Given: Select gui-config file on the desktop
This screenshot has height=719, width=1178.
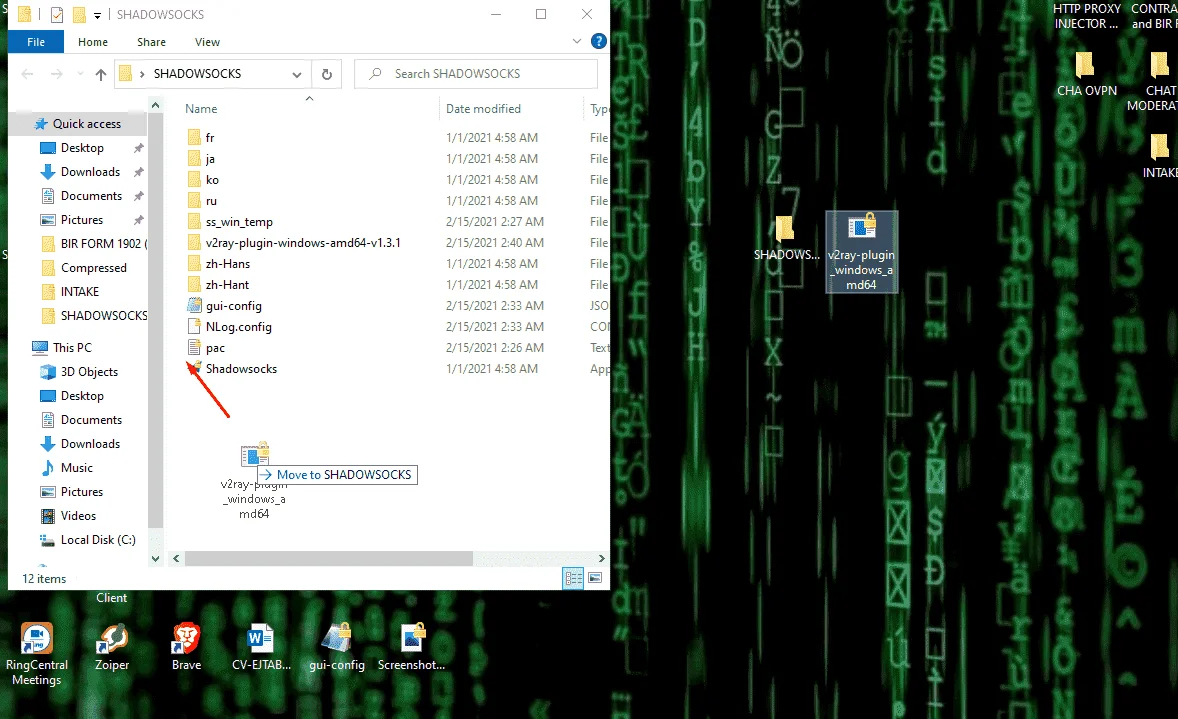Looking at the screenshot, I should point(337,647).
